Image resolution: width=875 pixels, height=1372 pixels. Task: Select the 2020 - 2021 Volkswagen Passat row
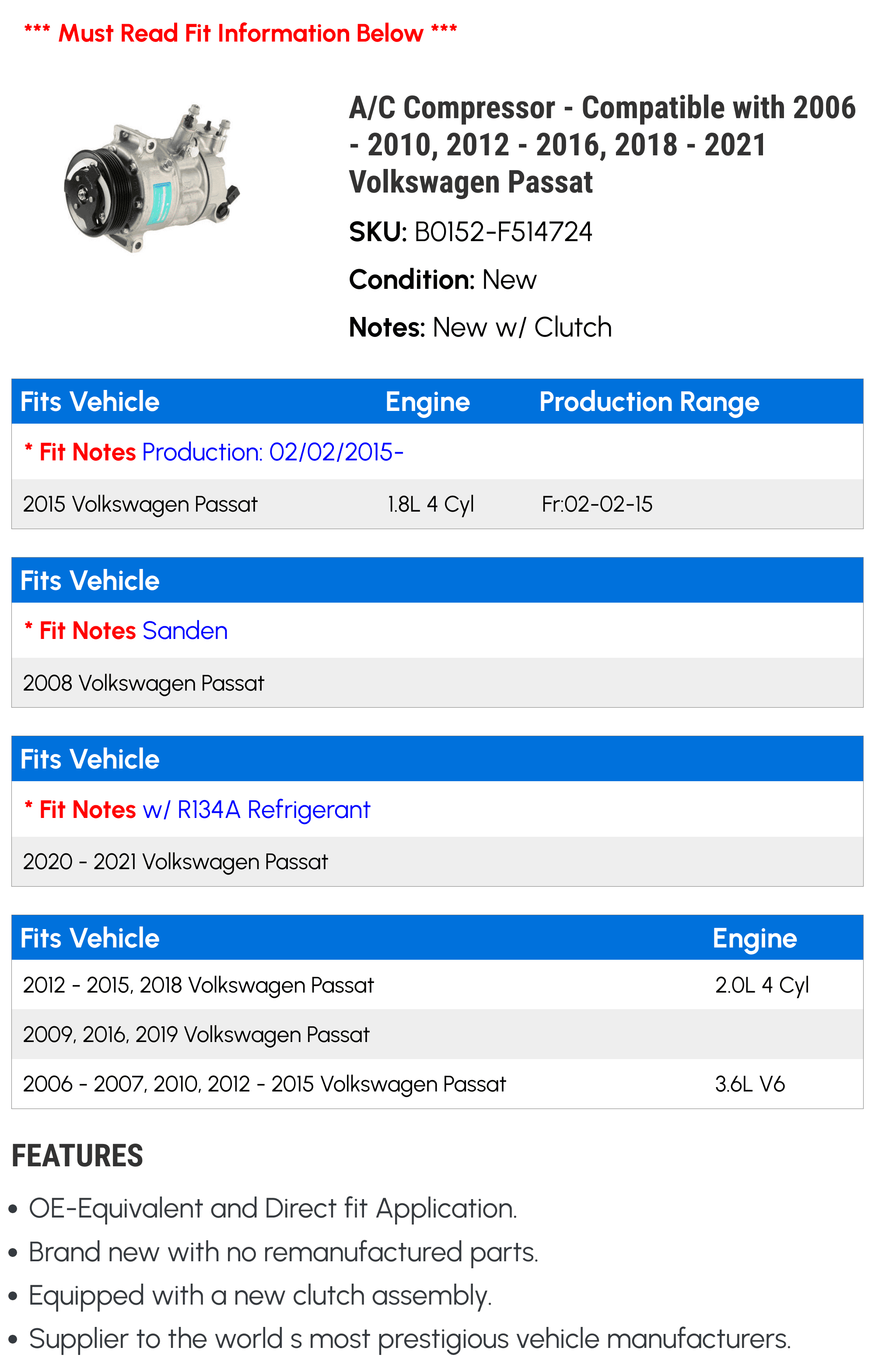click(x=437, y=862)
